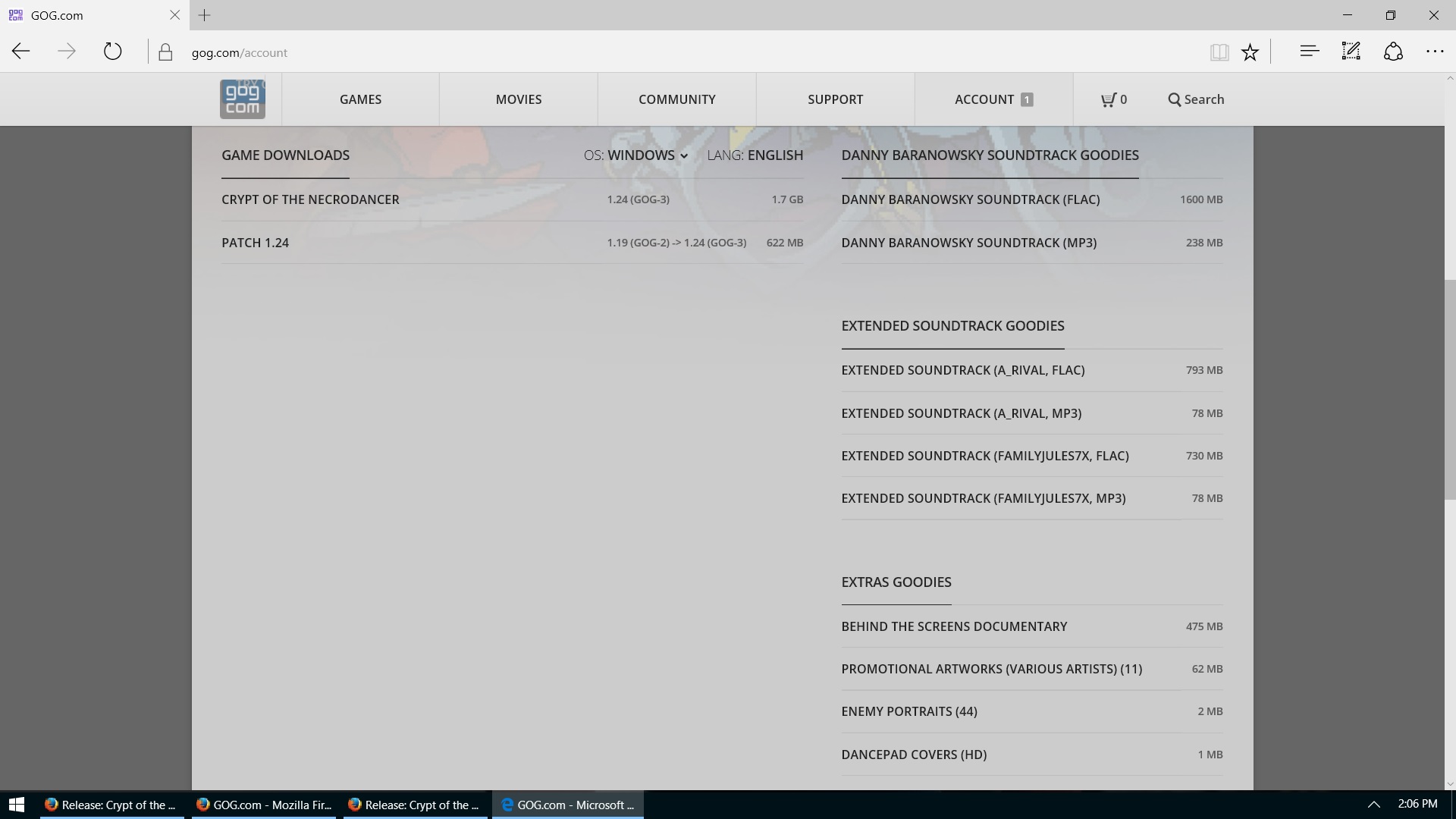Close the GOG.com tab

[174, 15]
